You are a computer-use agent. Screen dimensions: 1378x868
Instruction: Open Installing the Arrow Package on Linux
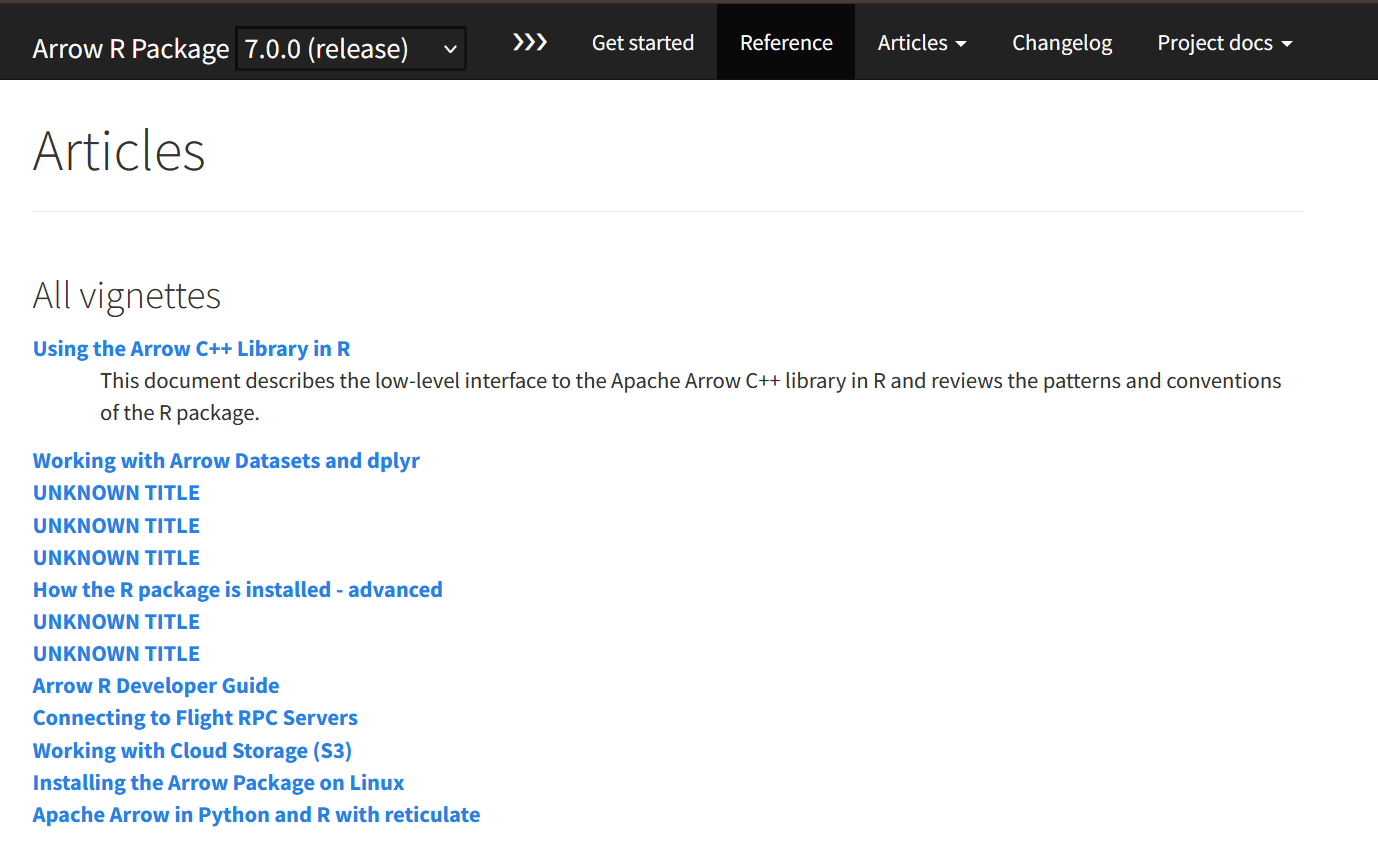point(219,783)
